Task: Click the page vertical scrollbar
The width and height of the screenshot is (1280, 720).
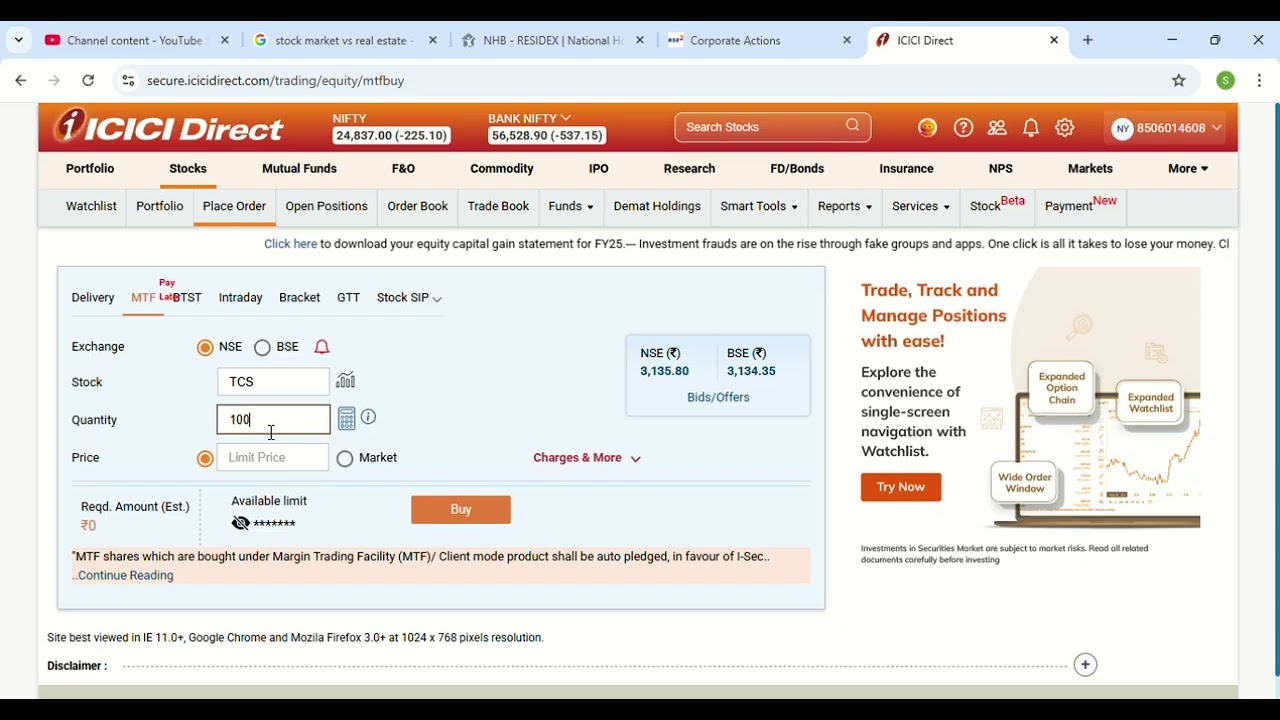Action: click(x=1275, y=390)
